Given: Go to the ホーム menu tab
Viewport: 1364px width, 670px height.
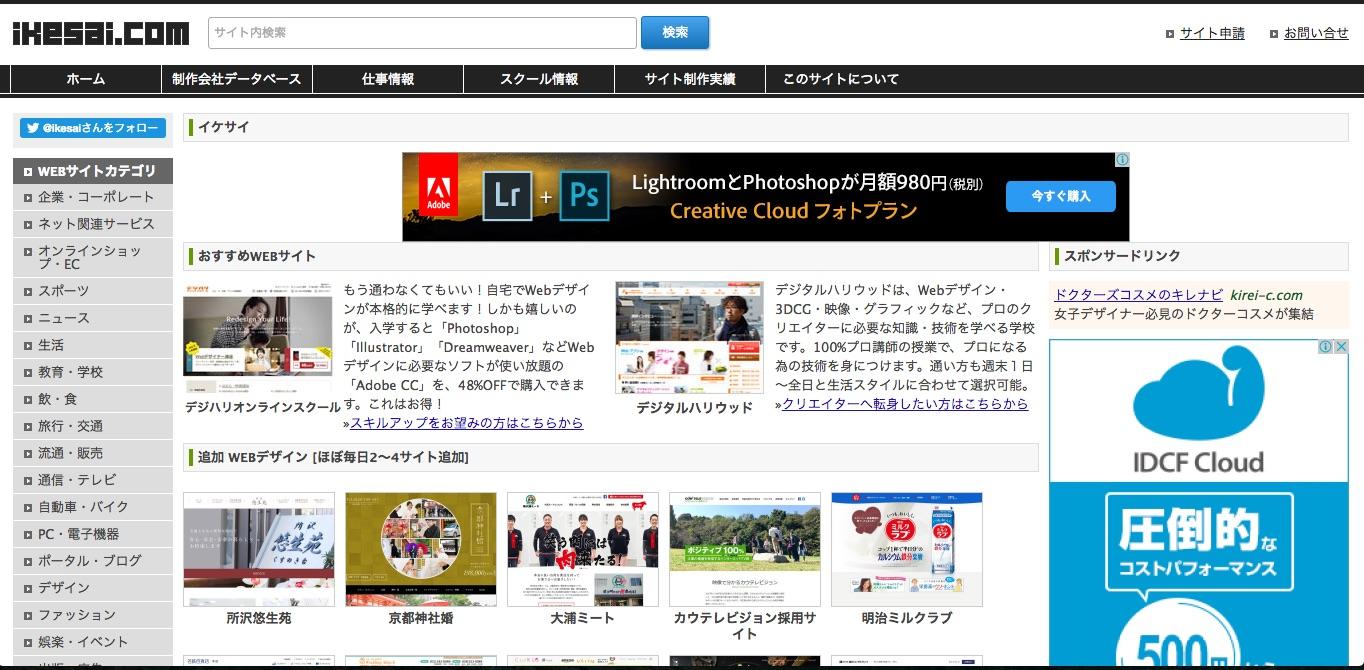Looking at the screenshot, I should pos(86,79).
